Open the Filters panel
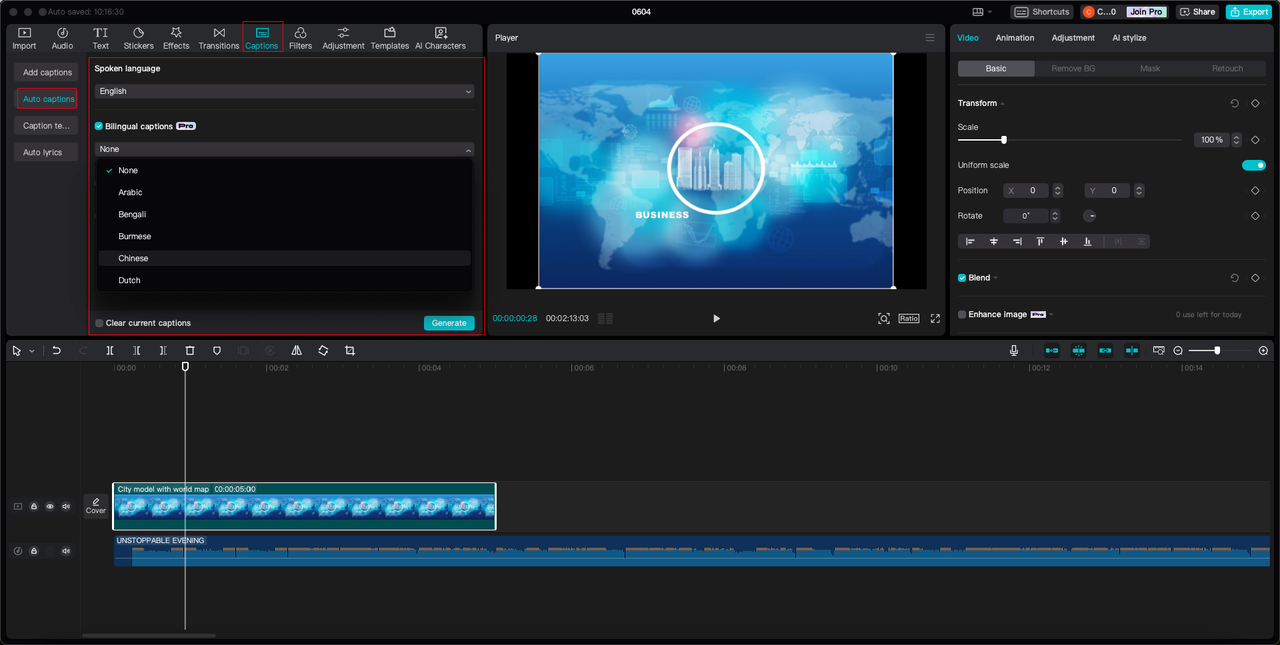Screen dimensions: 1280x645 pyautogui.click(x=300, y=38)
